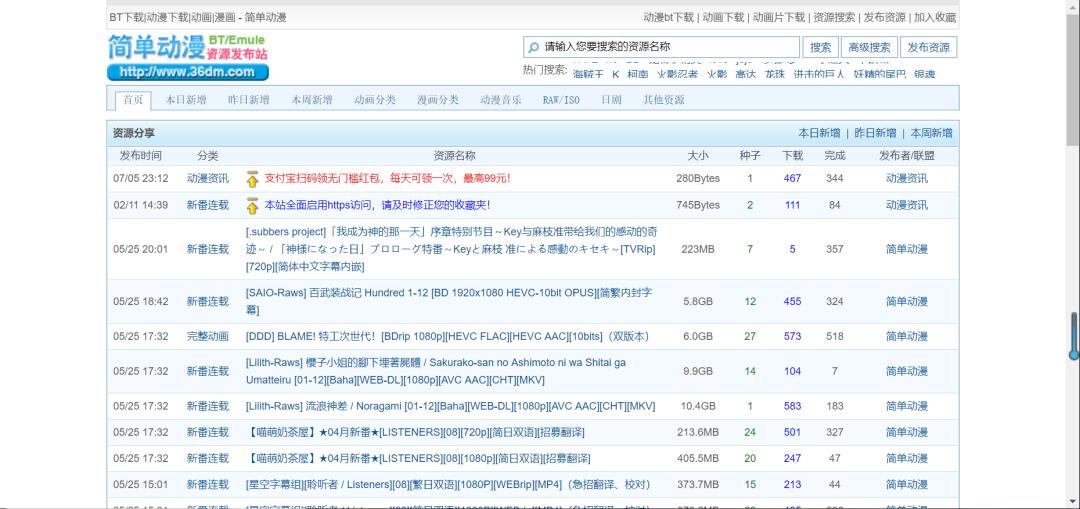1080x509 pixels.
Task: Click 本日新增 link in 资源分享 header
Action: pos(819,133)
